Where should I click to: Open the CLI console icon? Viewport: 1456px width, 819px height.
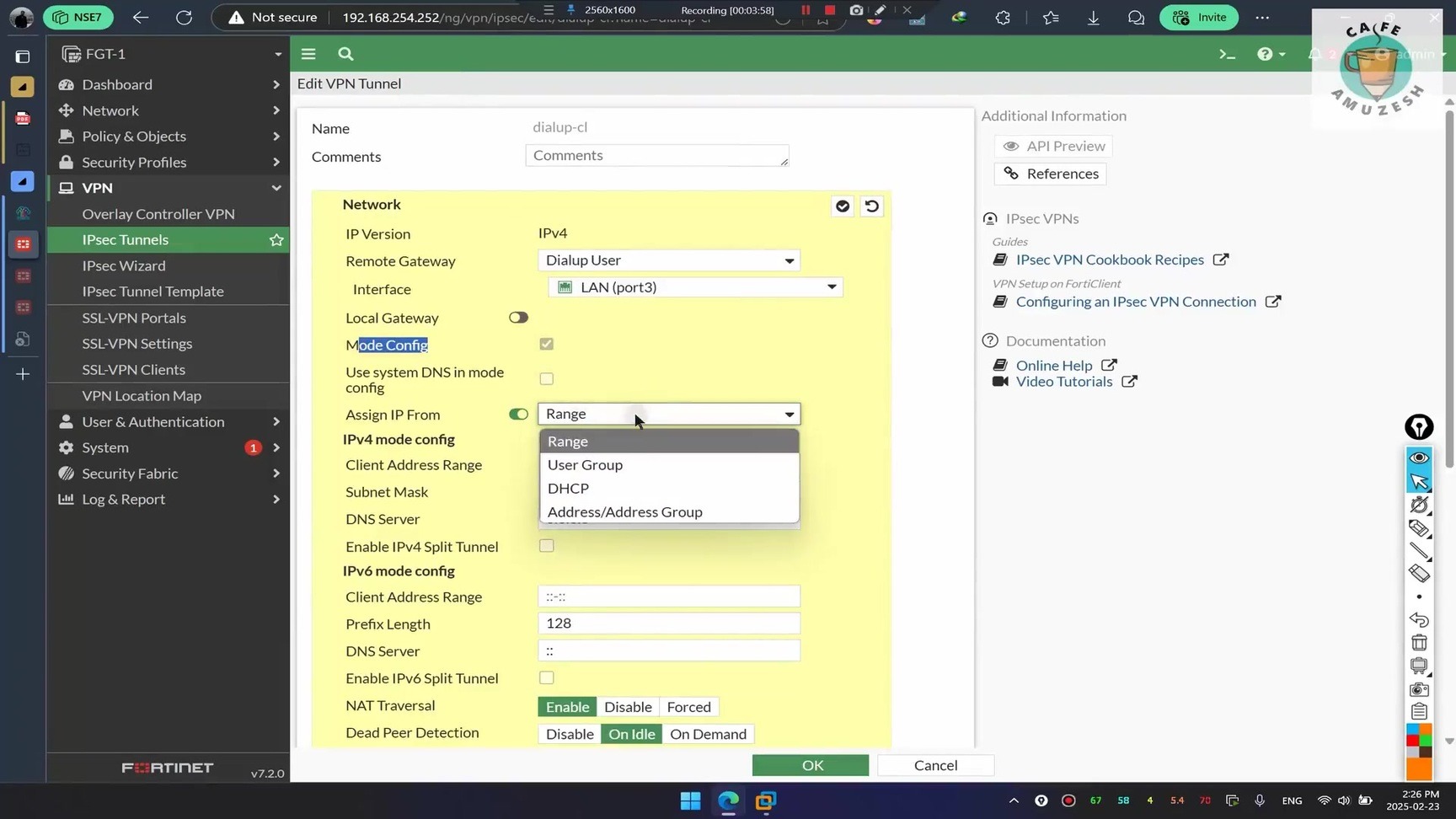point(1227,54)
